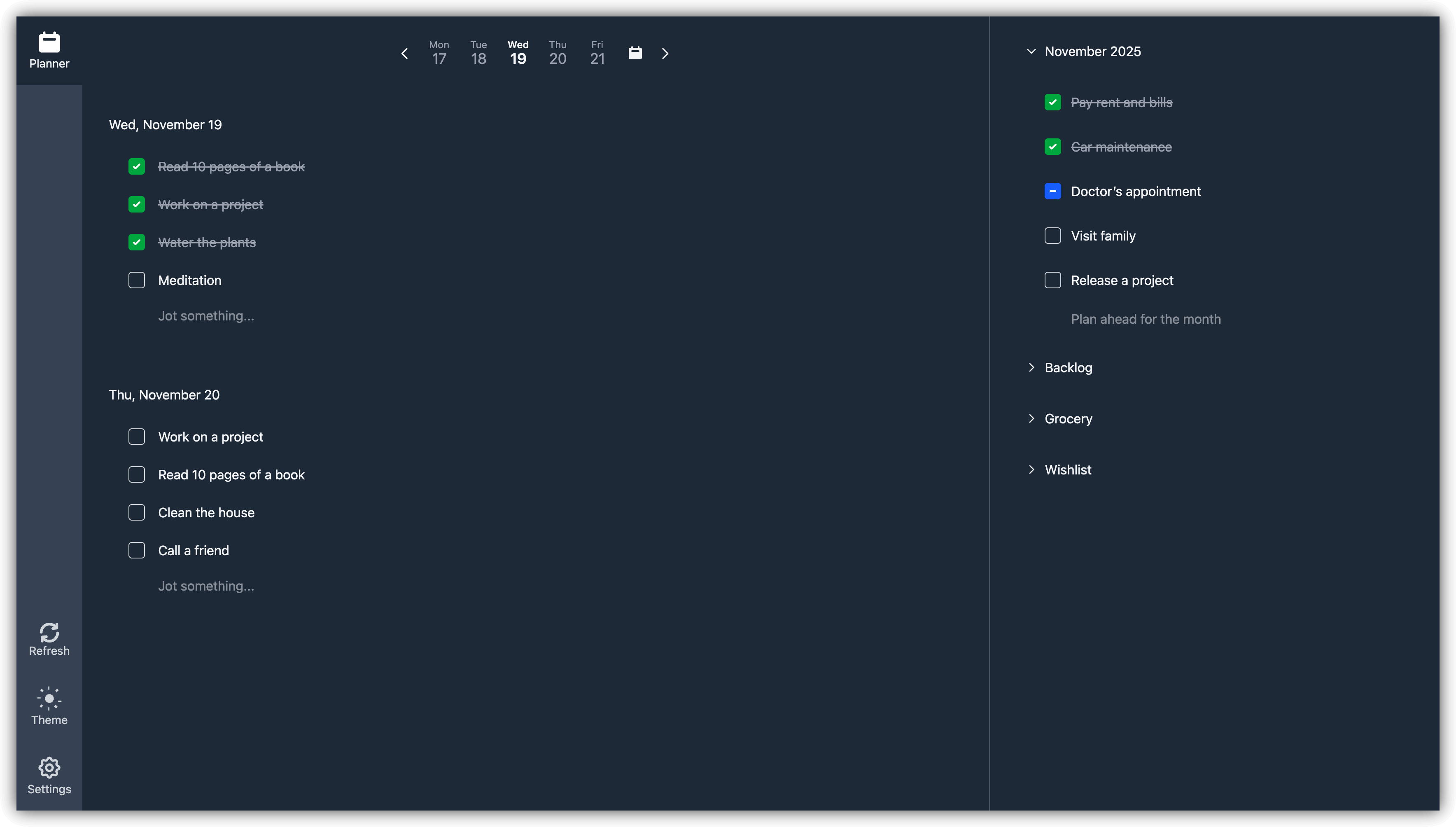Viewport: 1456px width, 827px height.
Task: Go to the next week with the right chevron
Action: pyautogui.click(x=665, y=53)
